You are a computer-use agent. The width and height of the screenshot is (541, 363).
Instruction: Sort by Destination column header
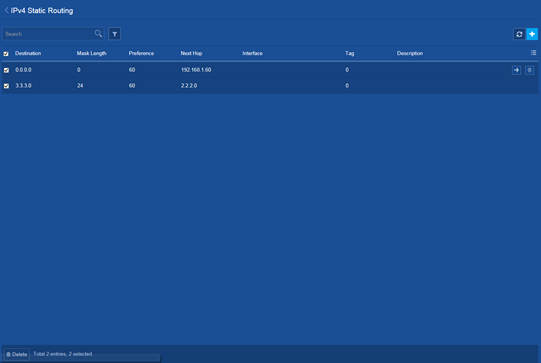(x=28, y=53)
